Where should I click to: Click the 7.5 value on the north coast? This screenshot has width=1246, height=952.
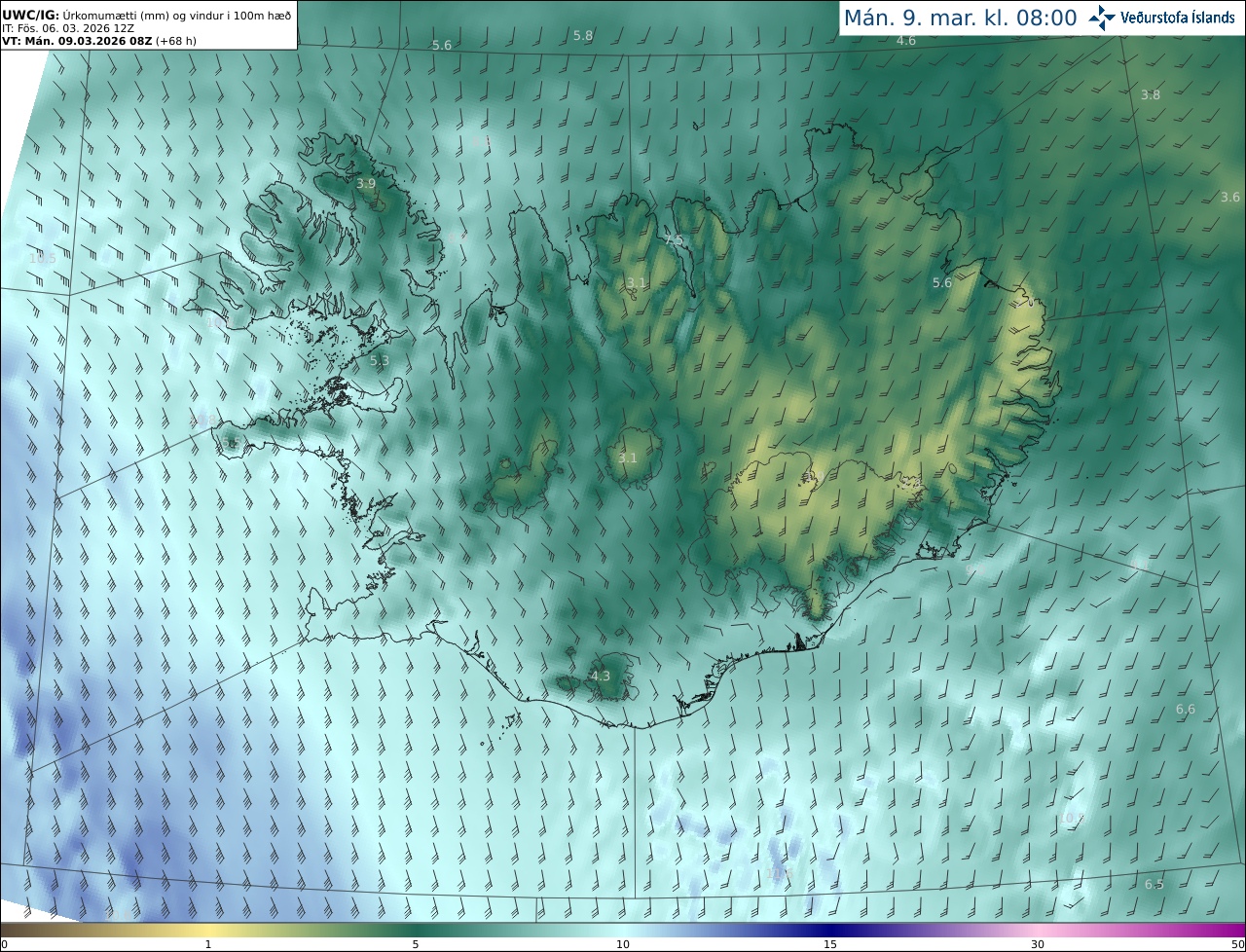click(x=674, y=239)
